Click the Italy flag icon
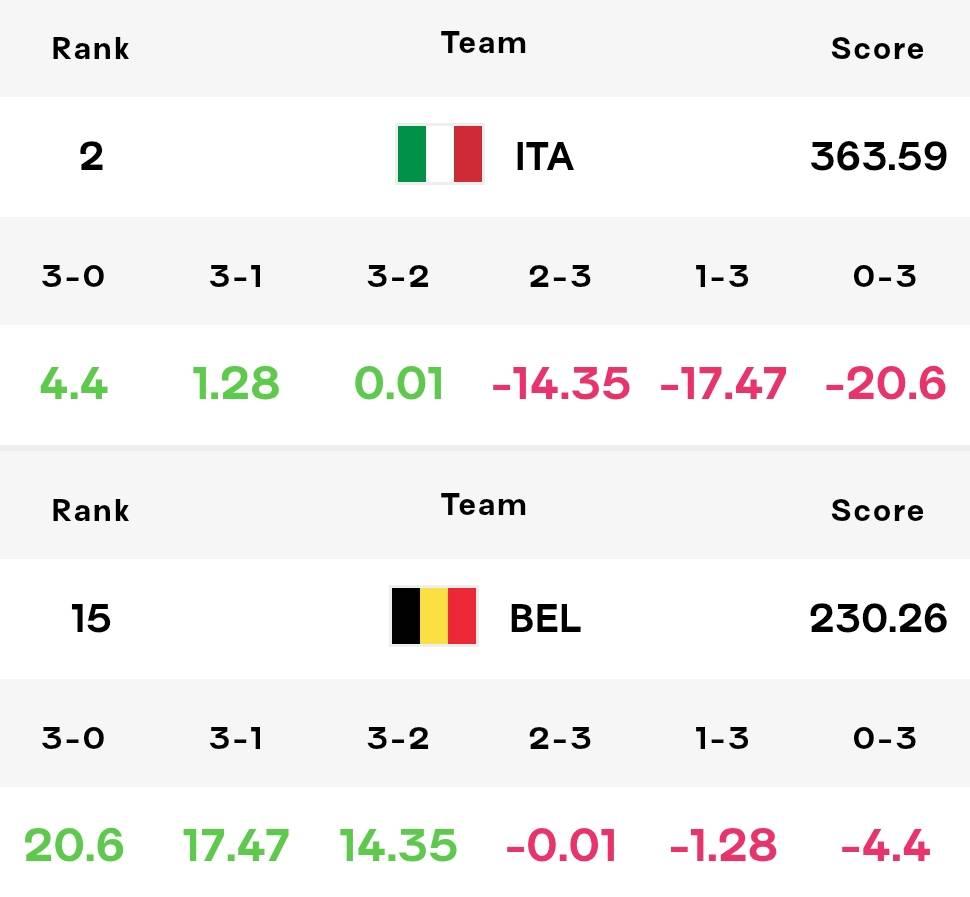 click(x=439, y=154)
